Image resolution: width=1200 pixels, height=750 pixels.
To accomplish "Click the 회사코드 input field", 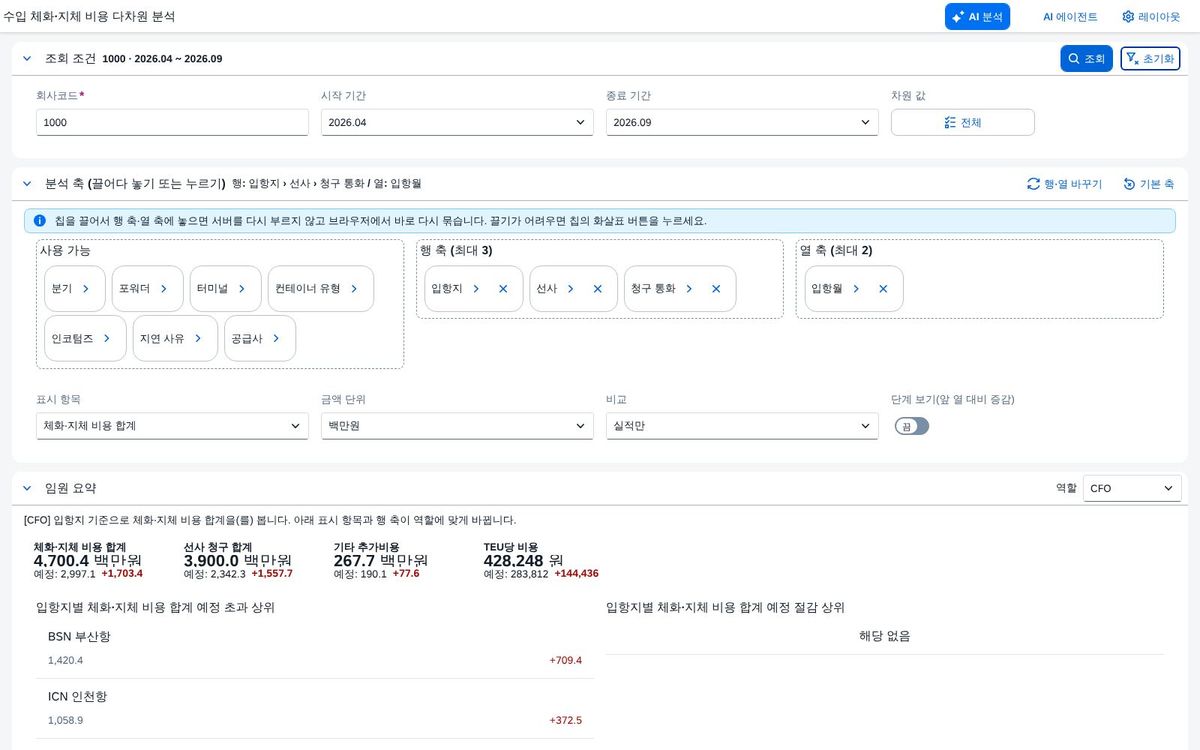I will [x=172, y=122].
